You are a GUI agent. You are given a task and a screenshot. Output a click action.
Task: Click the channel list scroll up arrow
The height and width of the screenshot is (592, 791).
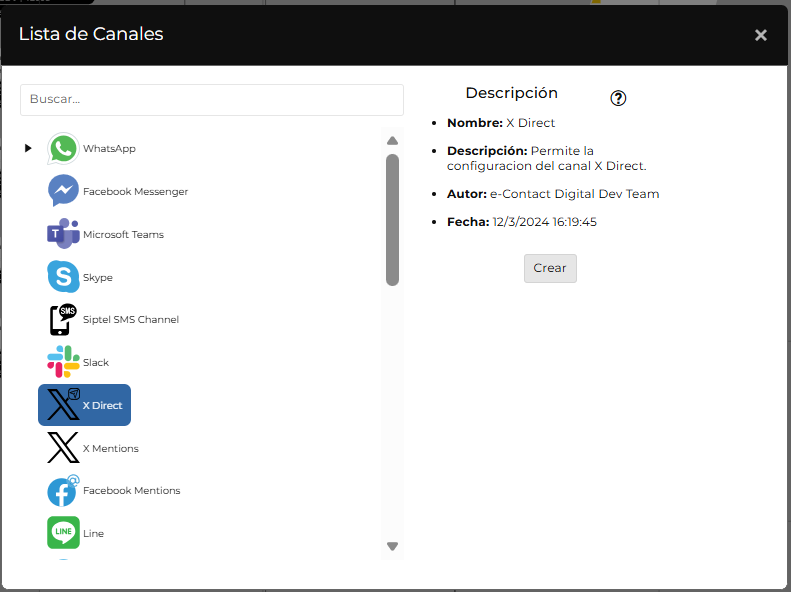(392, 141)
